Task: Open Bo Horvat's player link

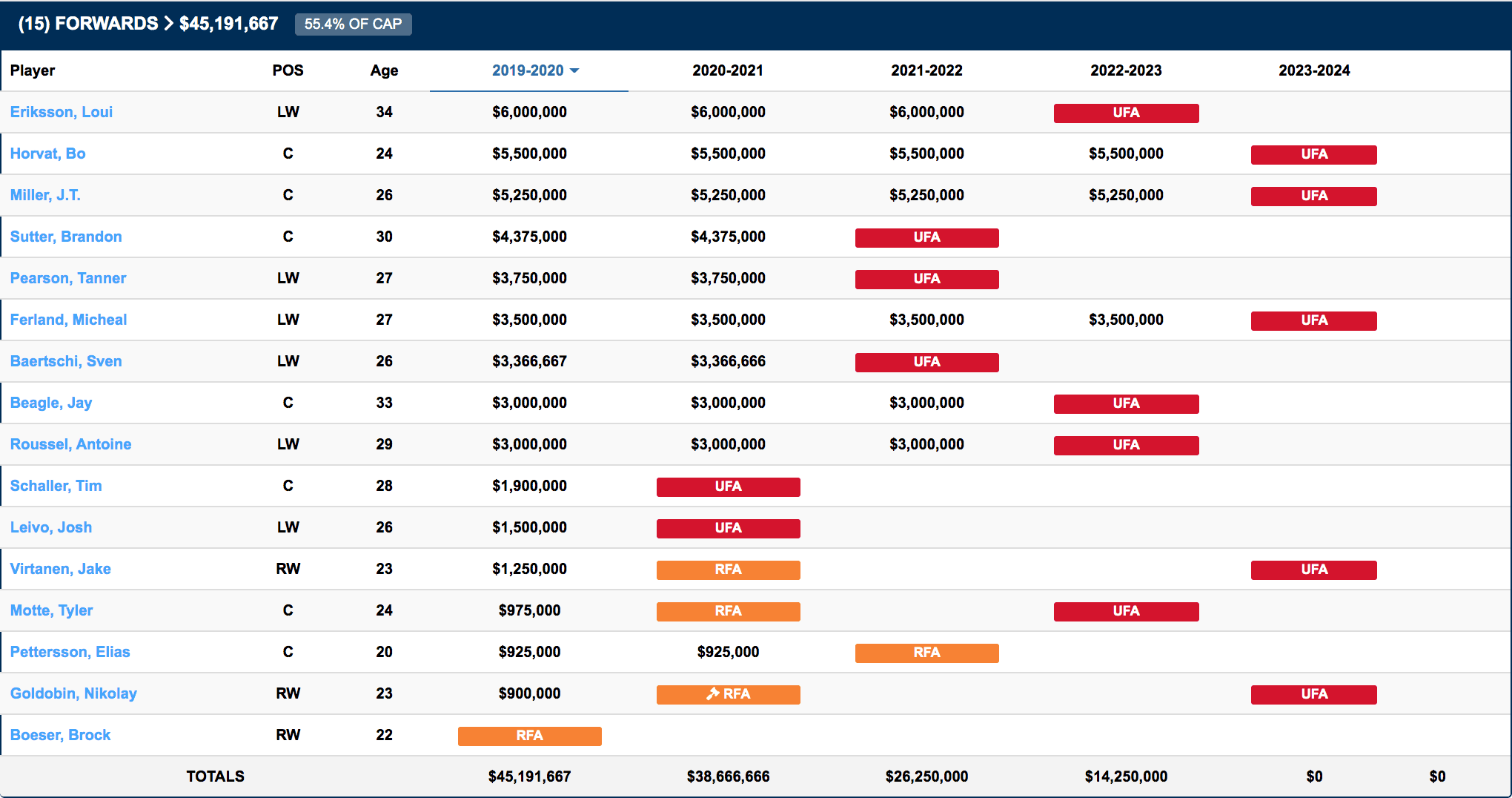Action: 48,154
